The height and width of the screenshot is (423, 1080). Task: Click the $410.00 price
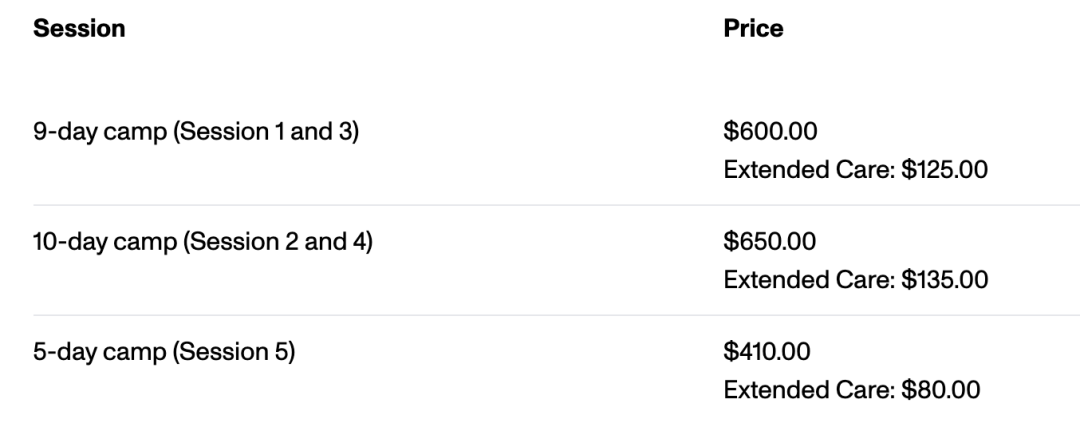(x=767, y=351)
